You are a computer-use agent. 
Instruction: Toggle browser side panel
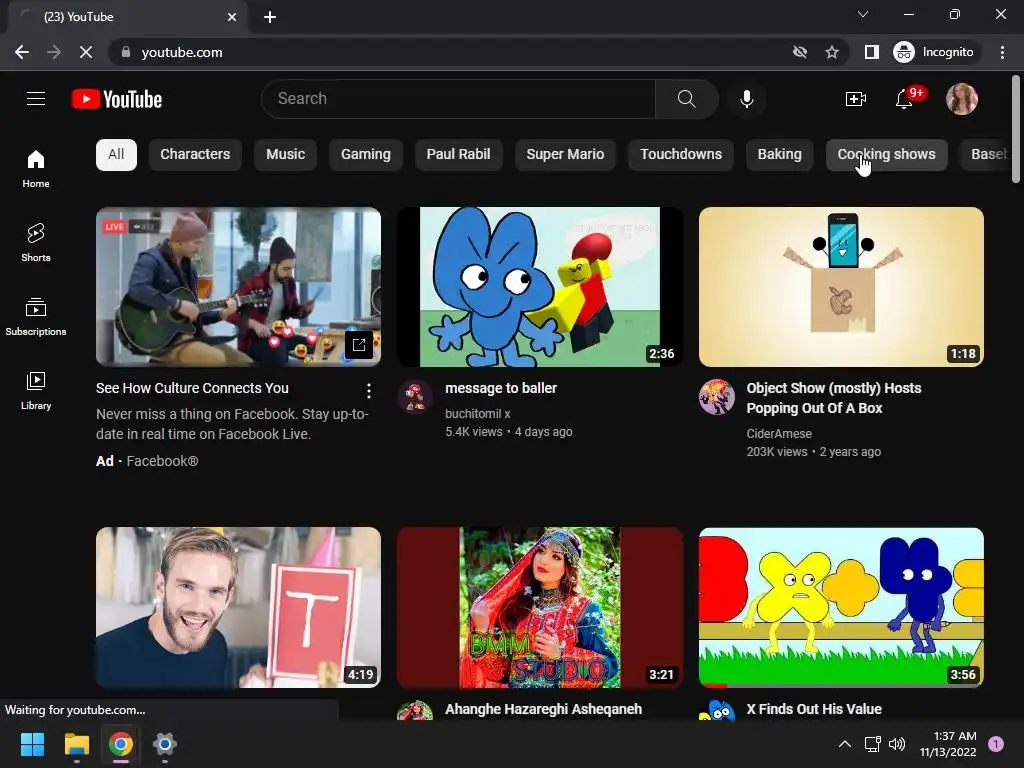coord(871,52)
